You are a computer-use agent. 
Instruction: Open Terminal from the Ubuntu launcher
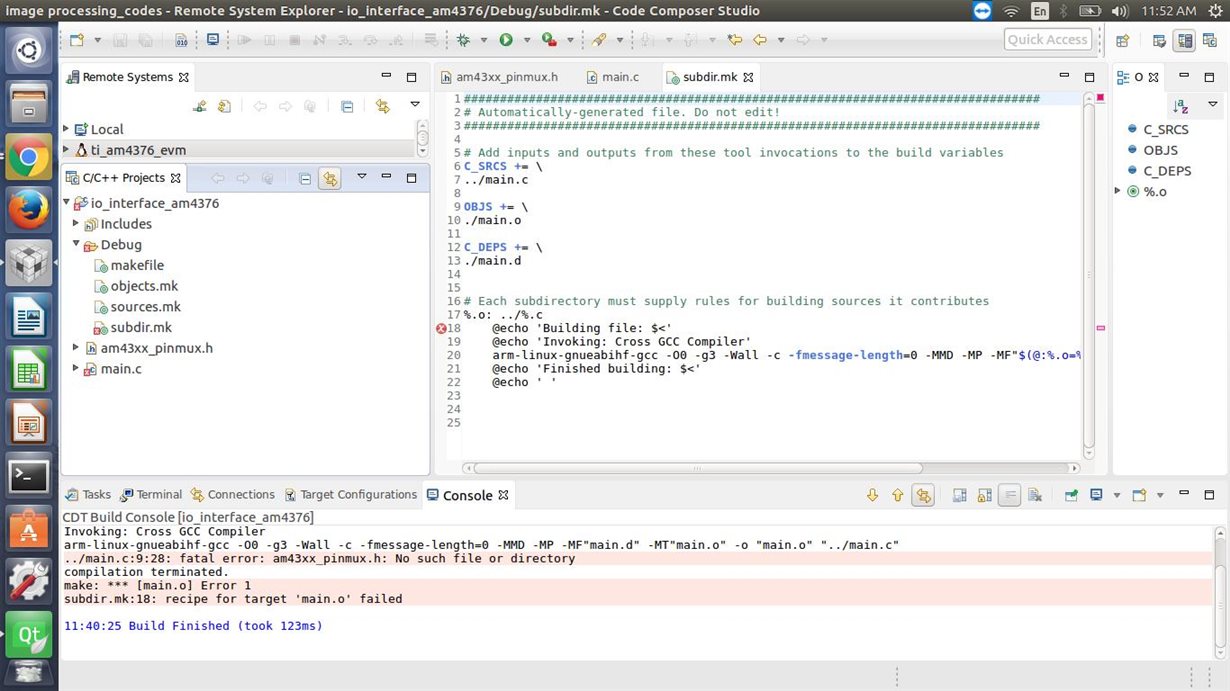pos(29,476)
